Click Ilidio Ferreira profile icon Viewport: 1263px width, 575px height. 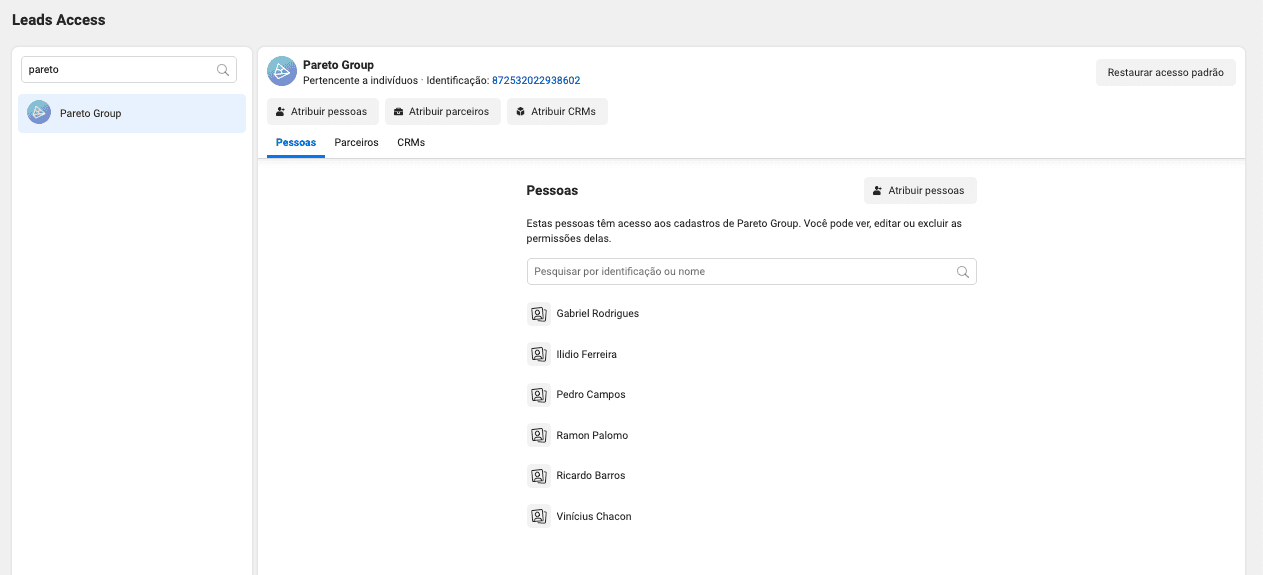(x=538, y=354)
